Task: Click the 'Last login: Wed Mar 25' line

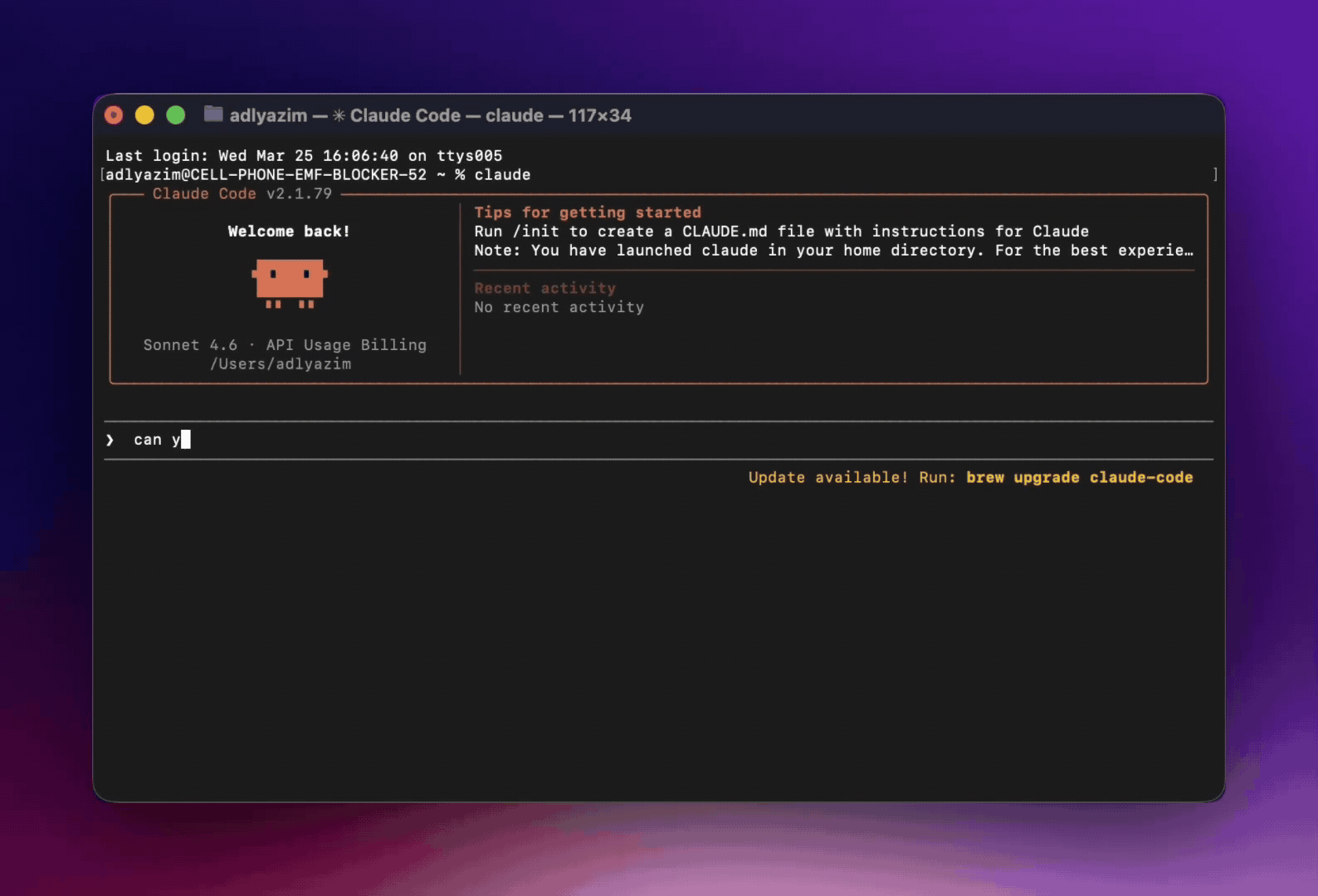Action: coord(304,155)
